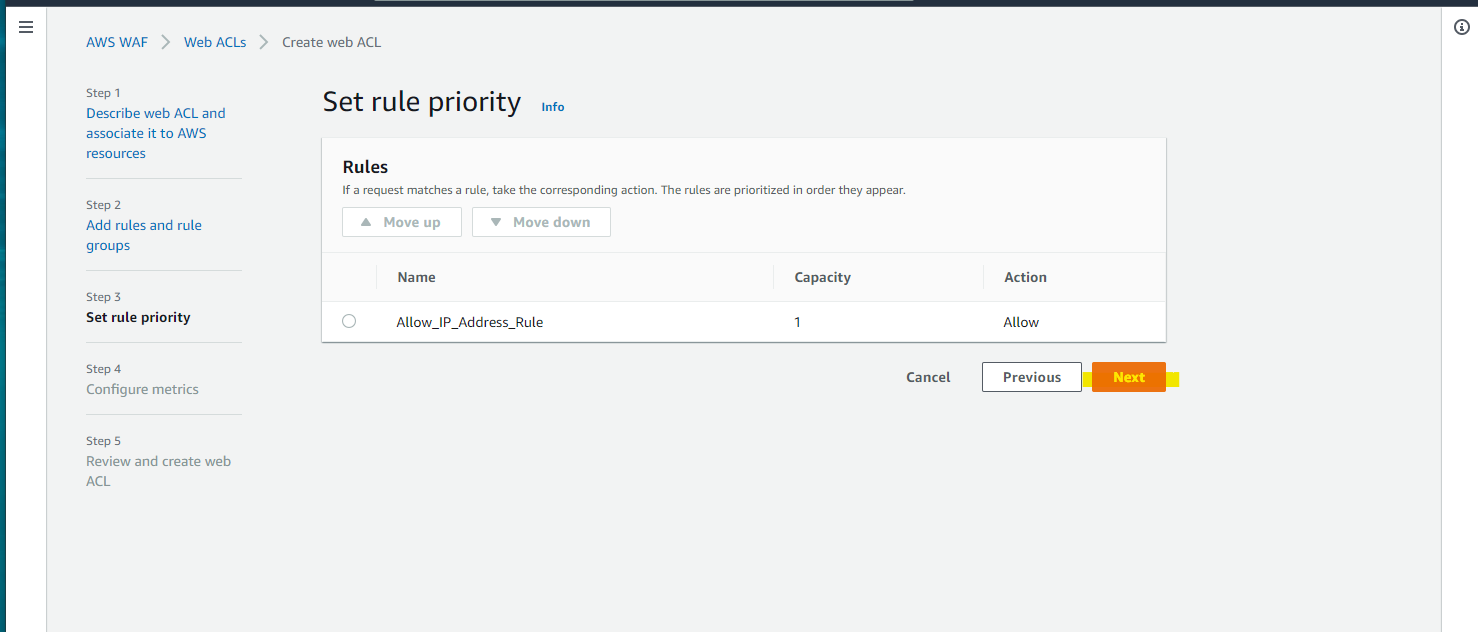
Task: Cancel the web ACL creation
Action: [927, 377]
